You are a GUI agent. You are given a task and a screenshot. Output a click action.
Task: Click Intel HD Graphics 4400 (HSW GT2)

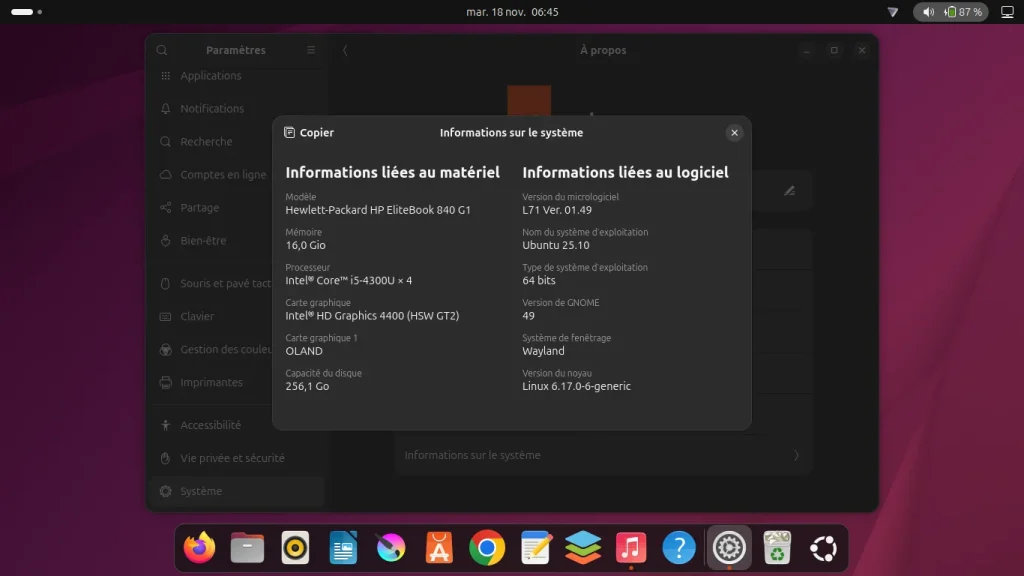coord(372,315)
